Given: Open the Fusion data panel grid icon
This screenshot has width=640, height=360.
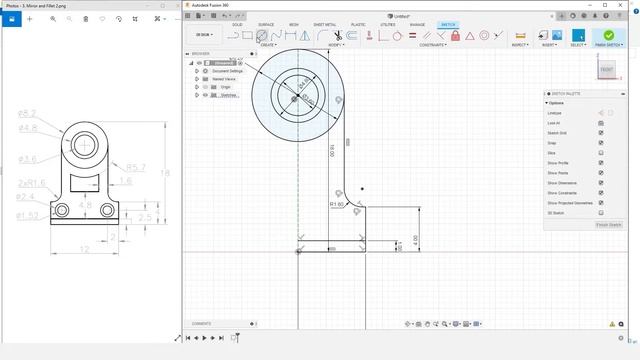Looking at the screenshot, I should (188, 16).
